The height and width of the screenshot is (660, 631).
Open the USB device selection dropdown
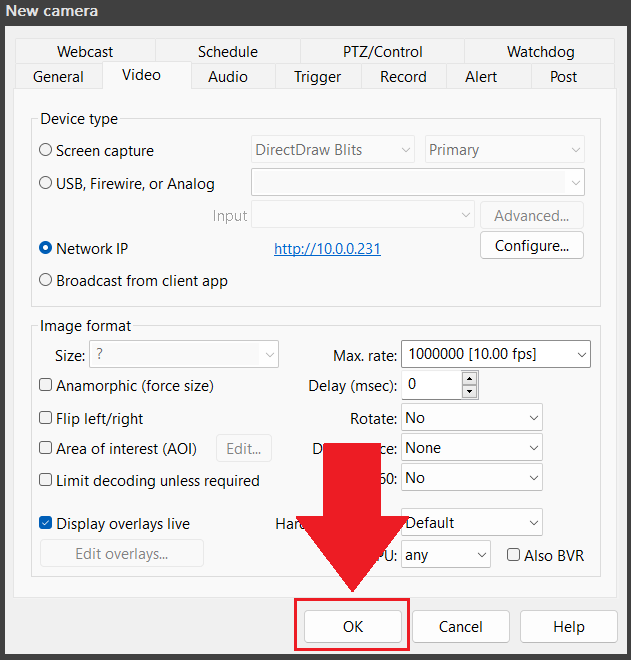(418, 182)
